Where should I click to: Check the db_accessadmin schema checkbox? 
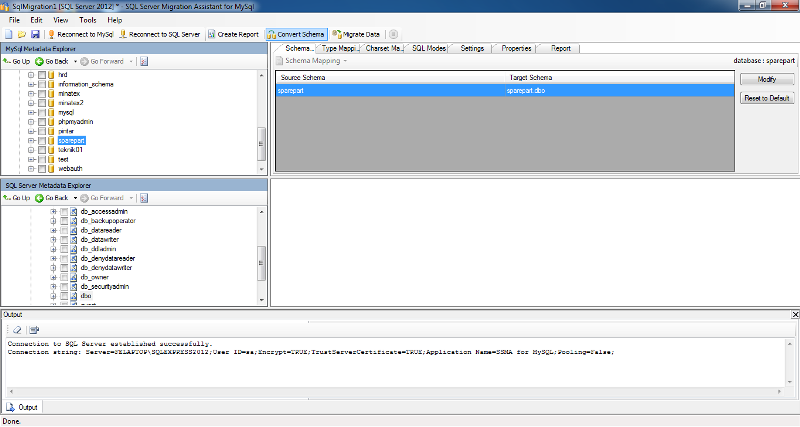pos(64,212)
